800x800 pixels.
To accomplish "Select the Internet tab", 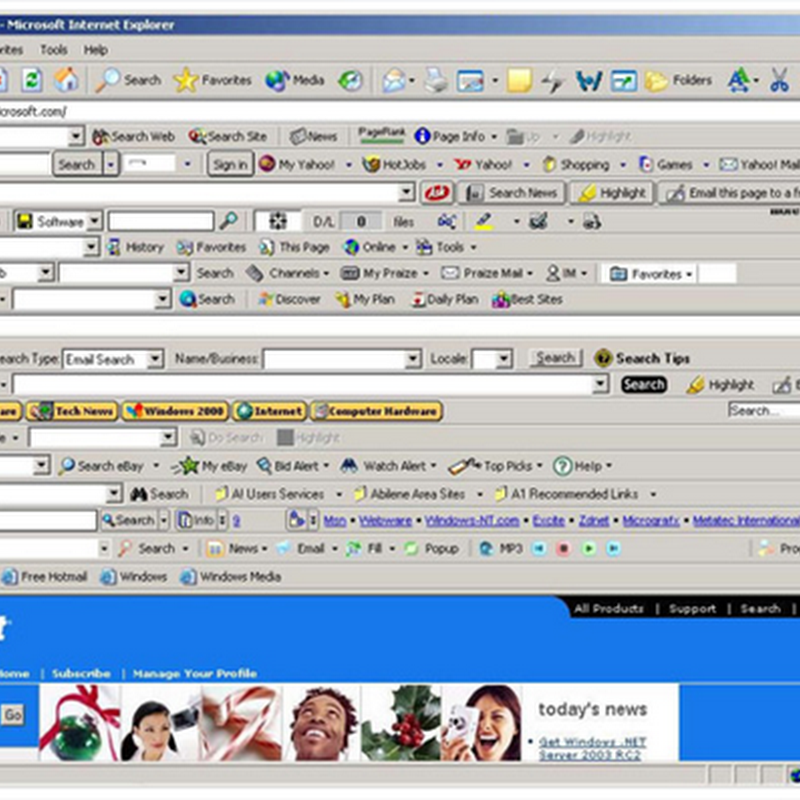I will tap(269, 411).
